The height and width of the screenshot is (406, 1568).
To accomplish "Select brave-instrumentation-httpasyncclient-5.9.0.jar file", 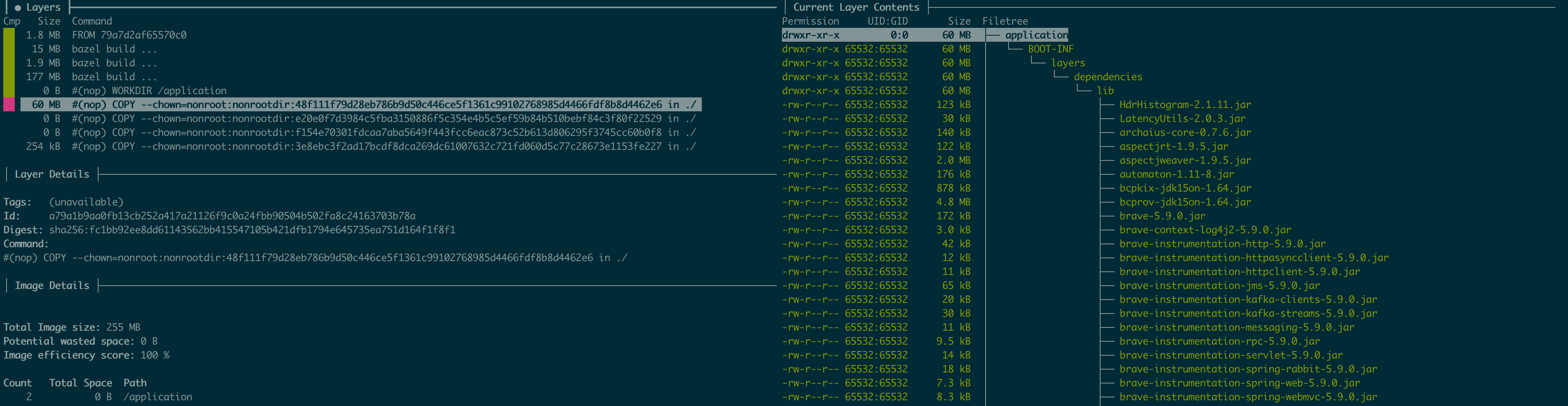I will tap(1254, 258).
